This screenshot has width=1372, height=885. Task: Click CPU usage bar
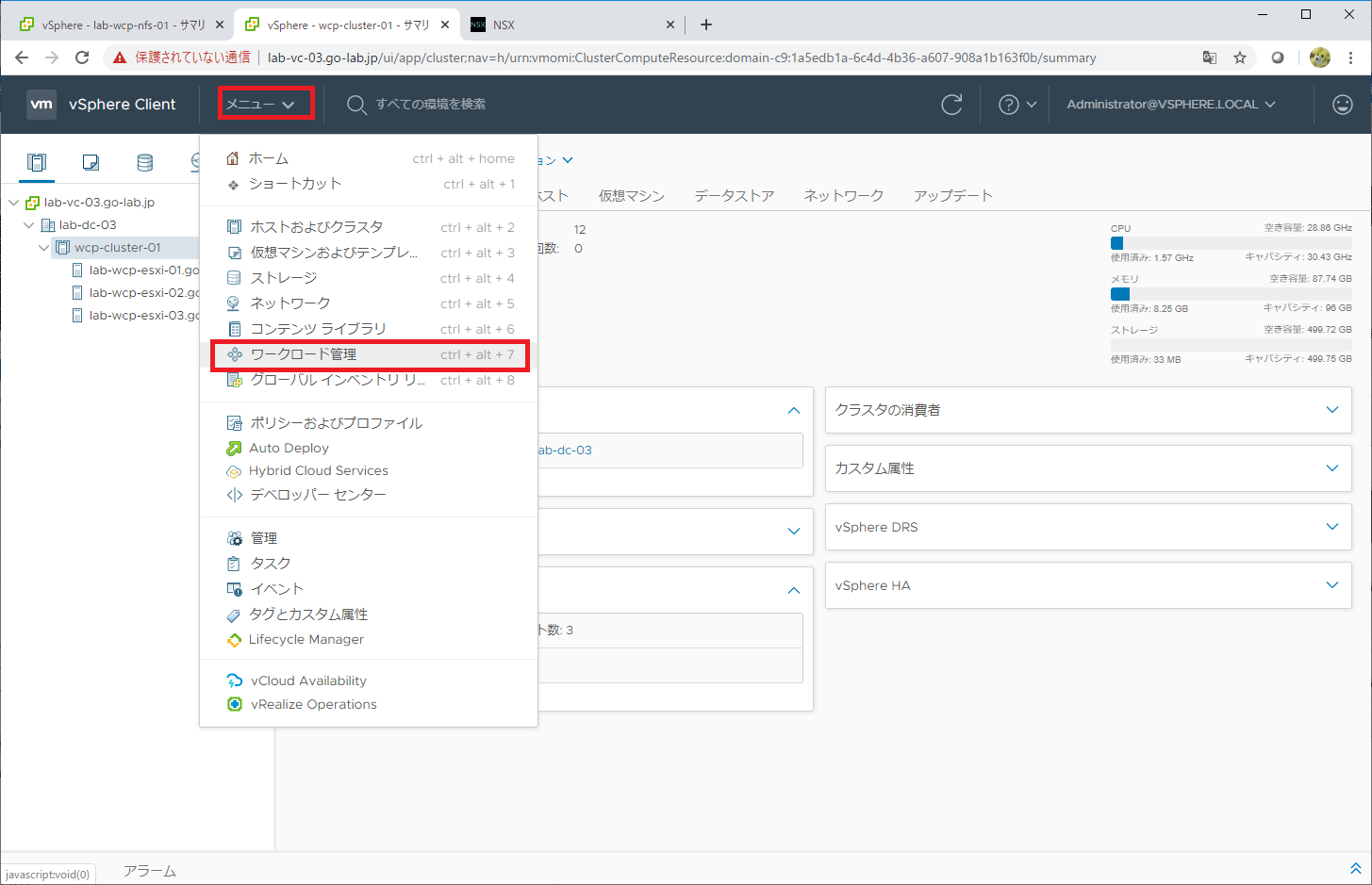1231,243
